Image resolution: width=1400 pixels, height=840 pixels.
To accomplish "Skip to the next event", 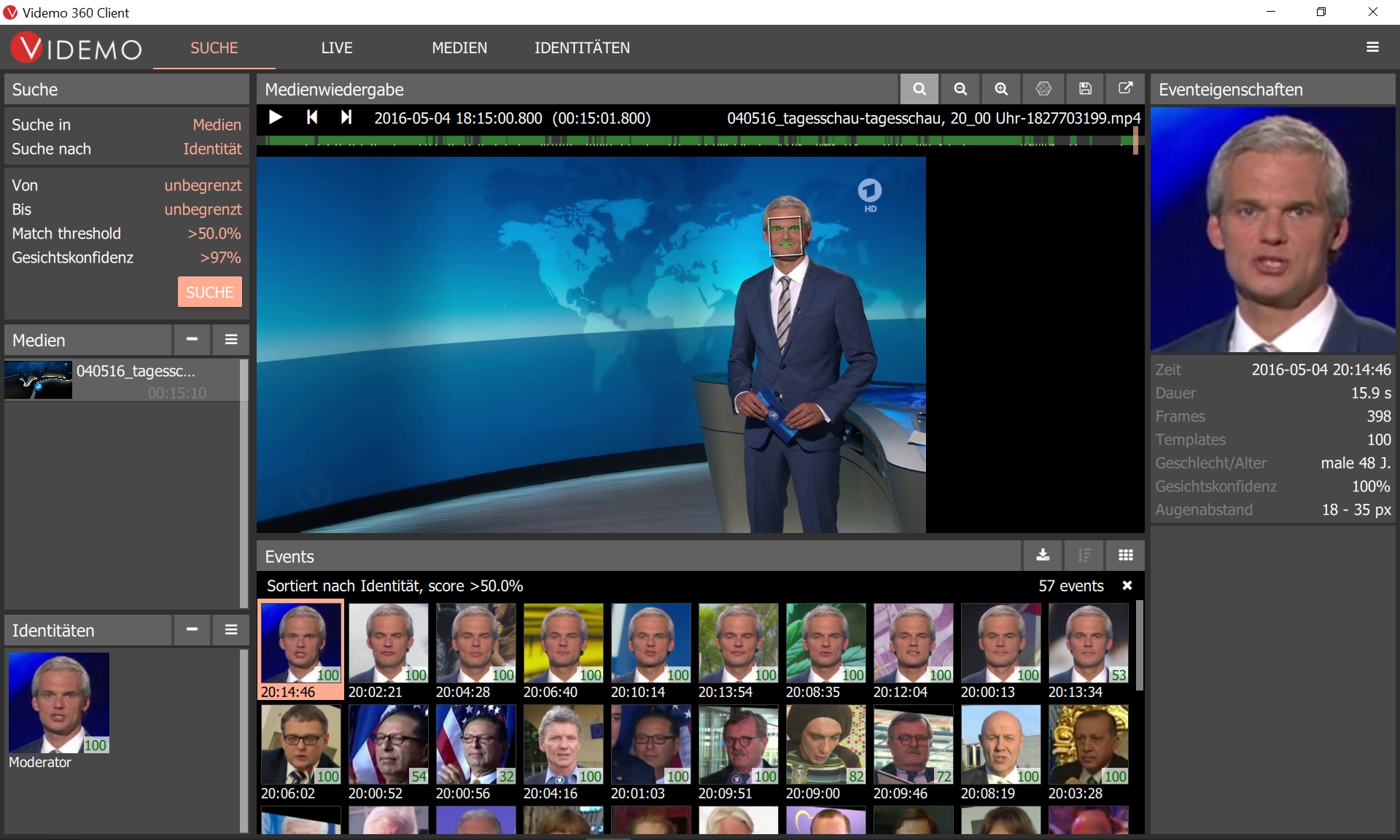I will pos(346,117).
